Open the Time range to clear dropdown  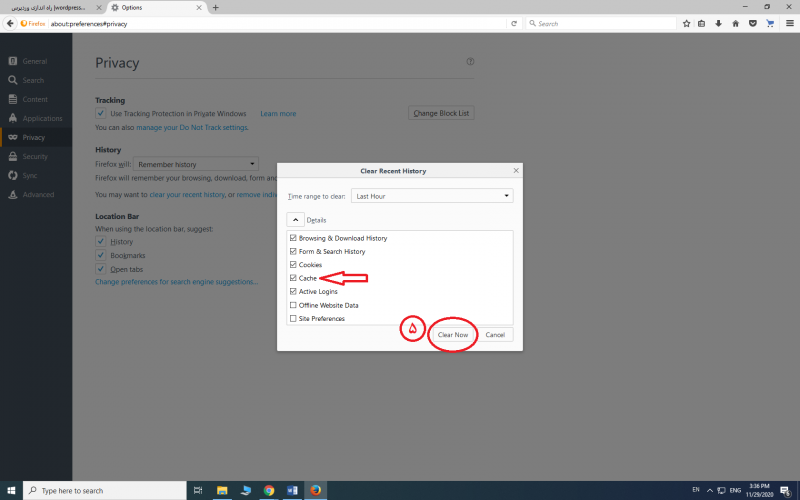432,196
